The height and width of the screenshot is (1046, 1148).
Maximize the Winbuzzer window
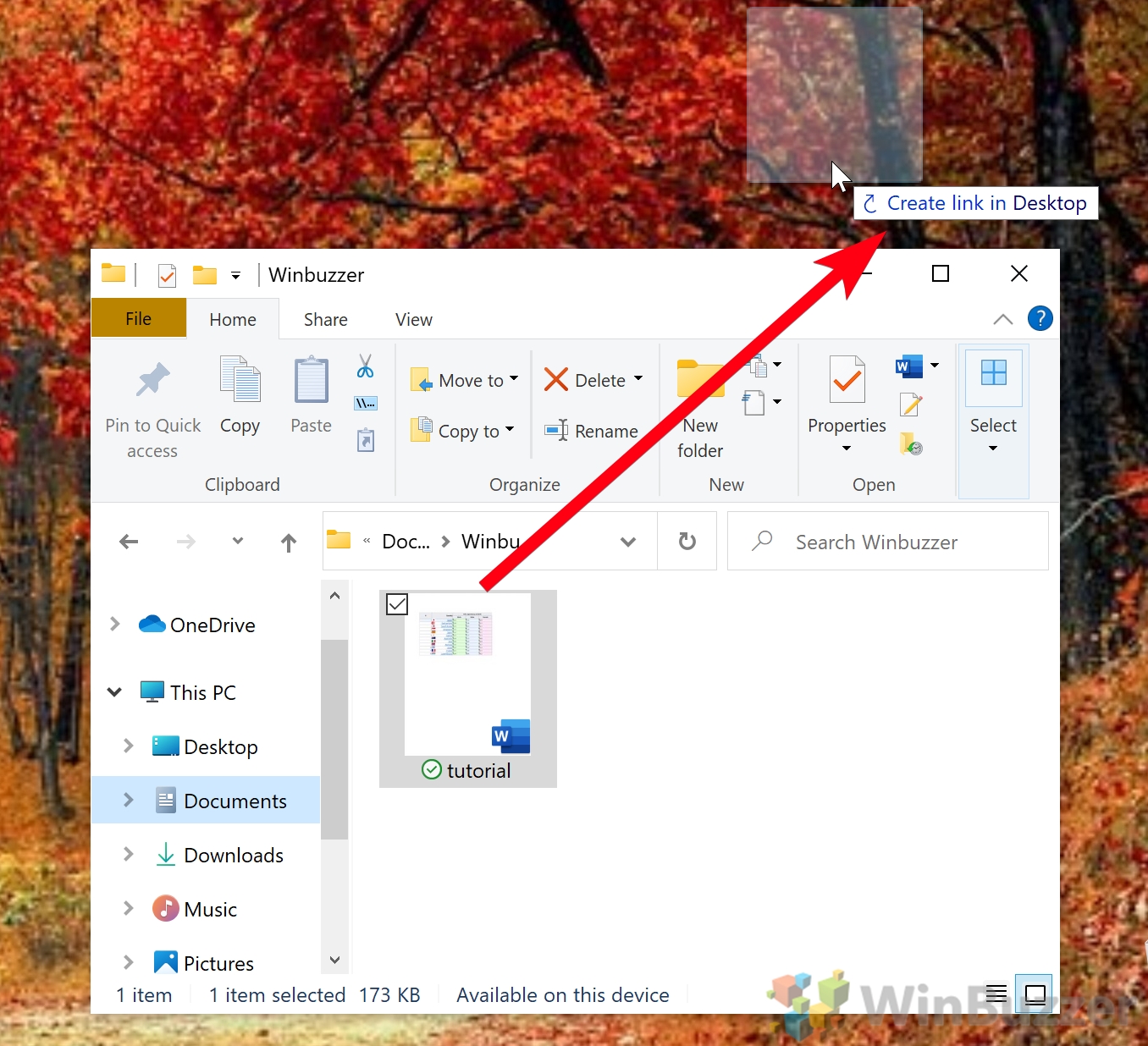tap(940, 273)
